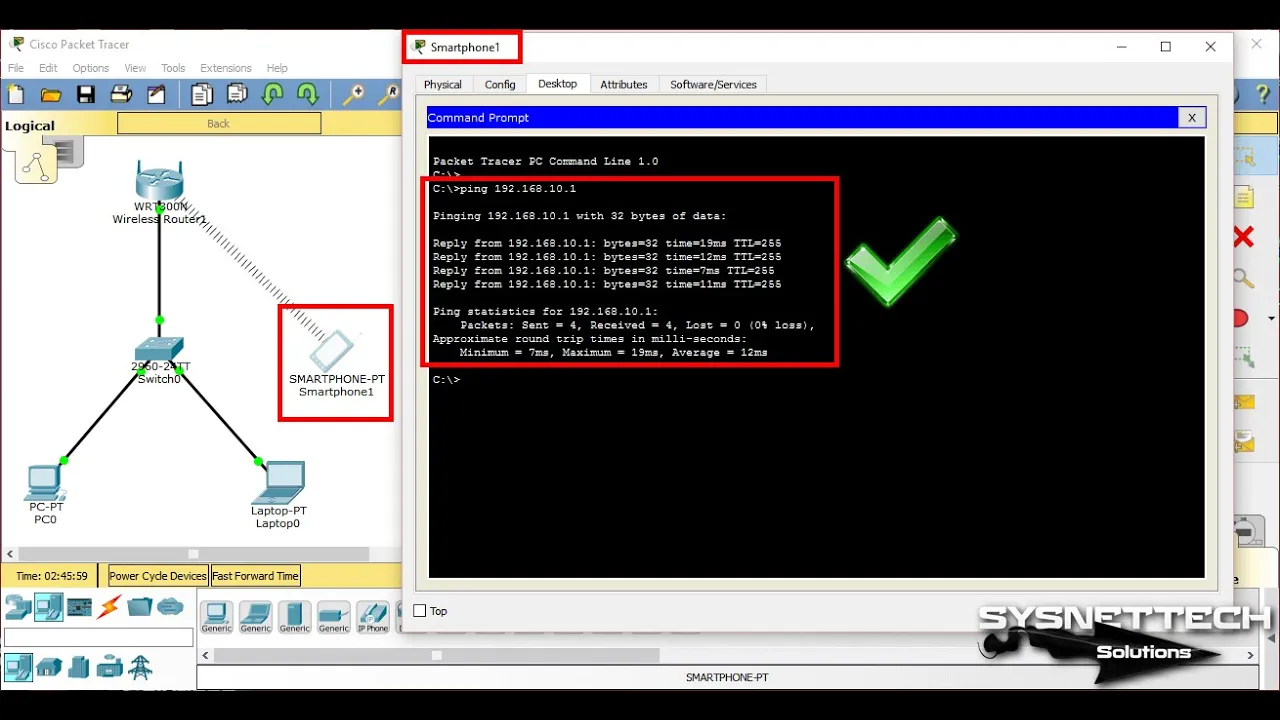
Task: Navigate to root logical topology icon
Action: (x=36, y=166)
